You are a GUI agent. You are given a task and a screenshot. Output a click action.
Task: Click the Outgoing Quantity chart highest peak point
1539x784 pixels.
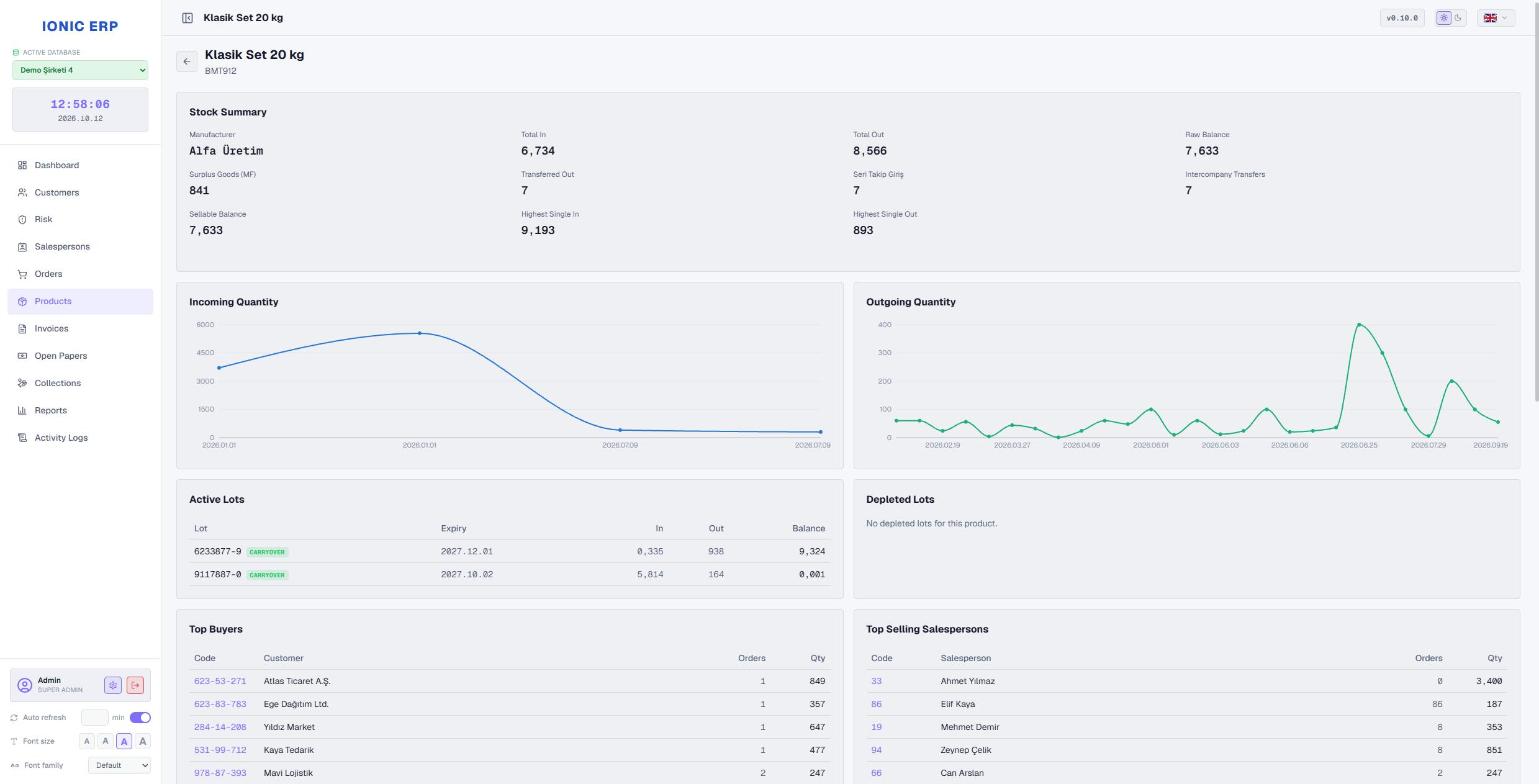(1359, 325)
